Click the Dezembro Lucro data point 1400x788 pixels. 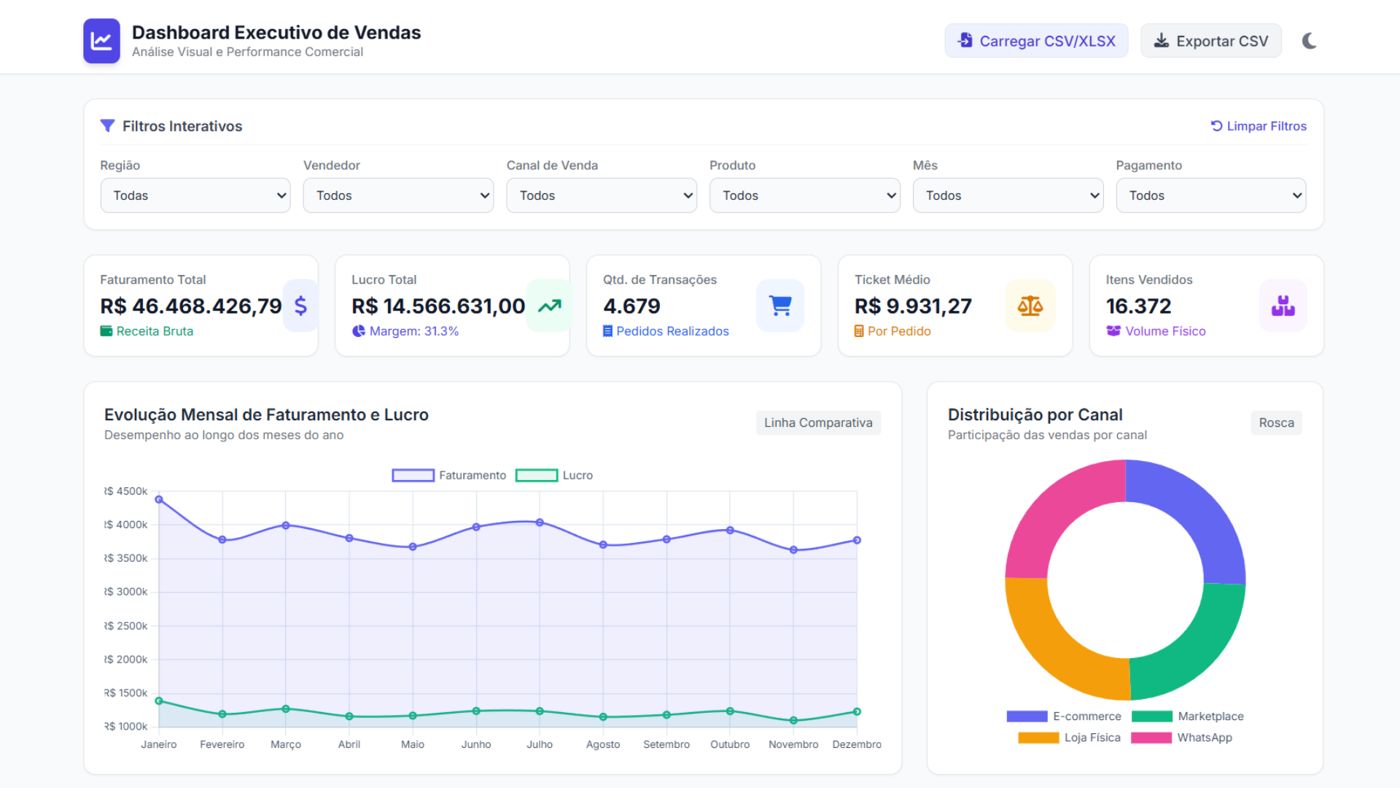tap(857, 712)
